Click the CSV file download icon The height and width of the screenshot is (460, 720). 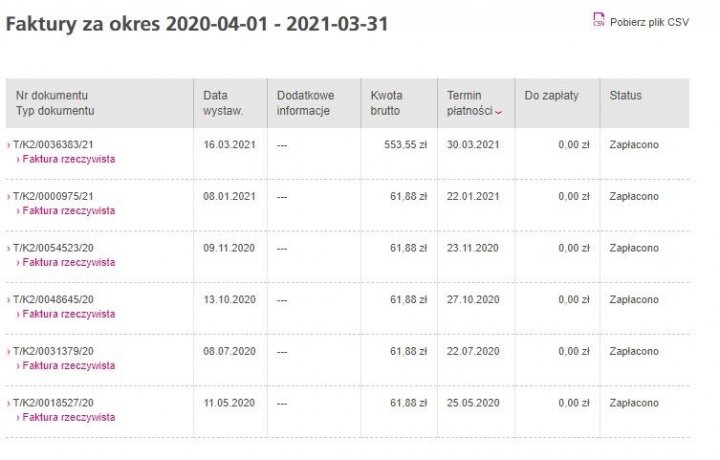[599, 19]
